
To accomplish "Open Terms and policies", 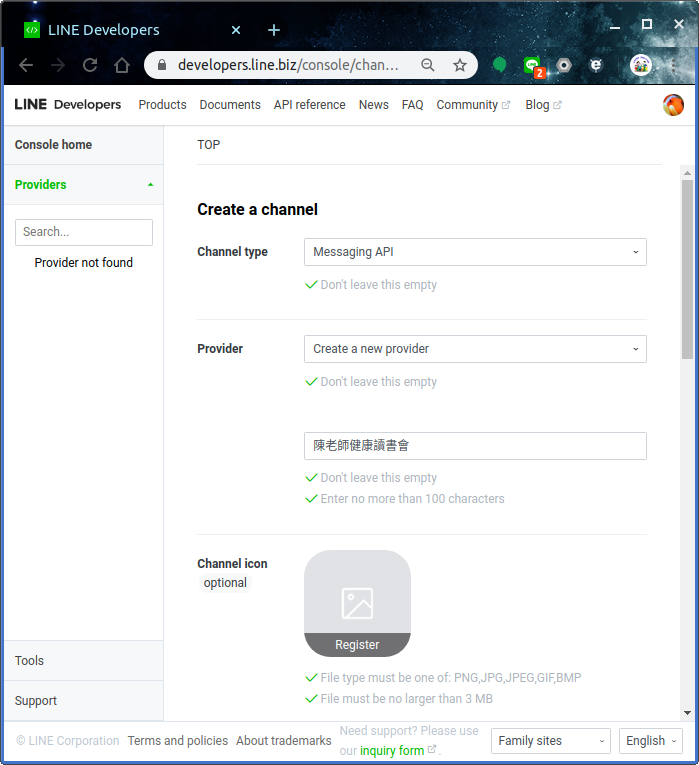I will tap(178, 741).
